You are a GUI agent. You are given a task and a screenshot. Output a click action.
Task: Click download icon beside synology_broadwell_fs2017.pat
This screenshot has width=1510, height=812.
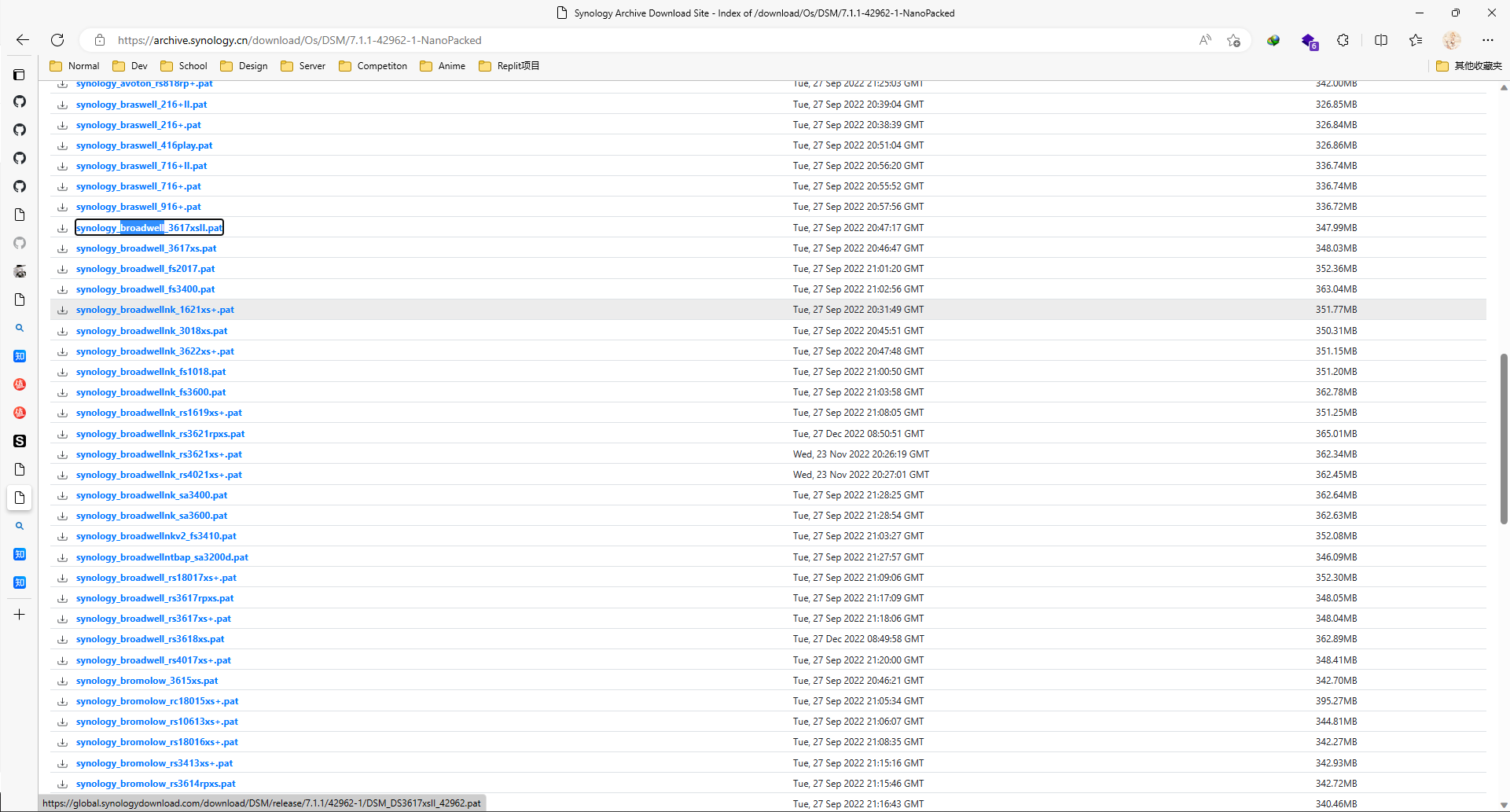[62, 269]
